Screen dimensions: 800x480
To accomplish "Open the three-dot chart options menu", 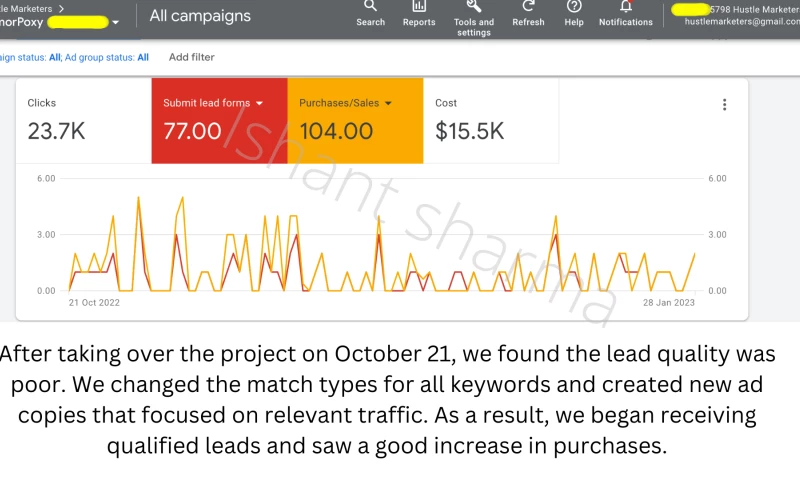I will point(725,105).
